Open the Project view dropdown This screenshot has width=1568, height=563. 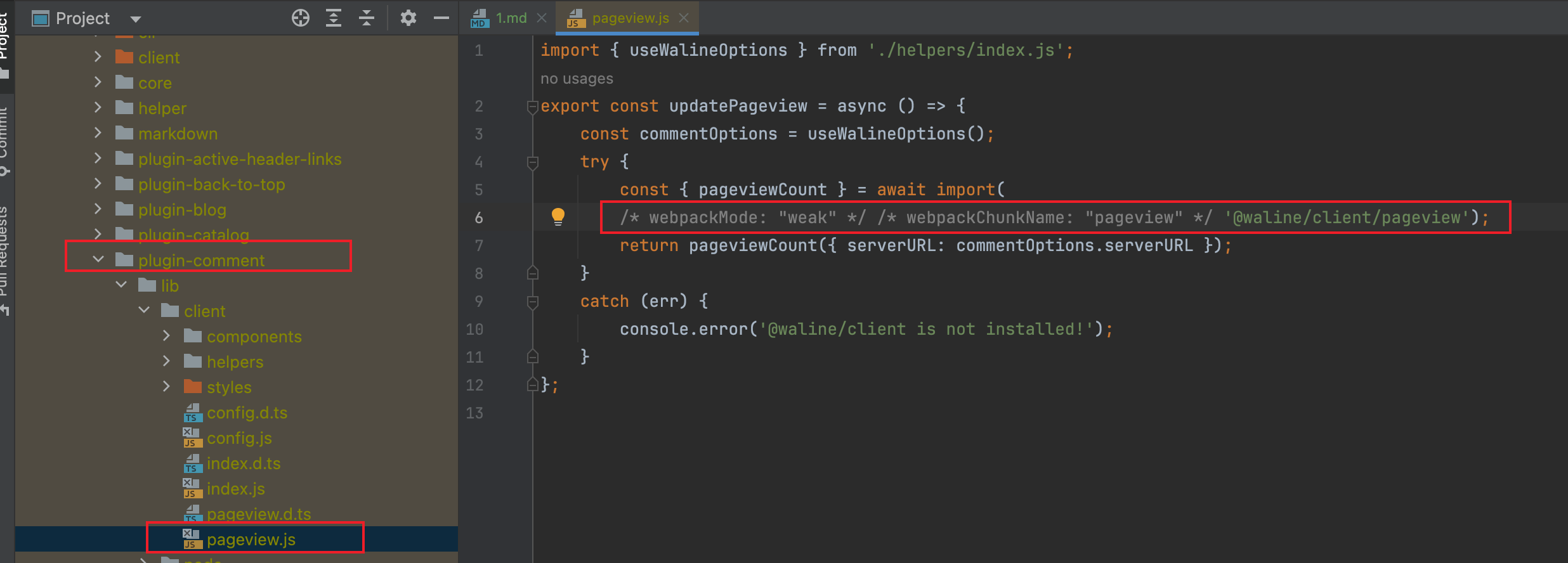coord(136,19)
